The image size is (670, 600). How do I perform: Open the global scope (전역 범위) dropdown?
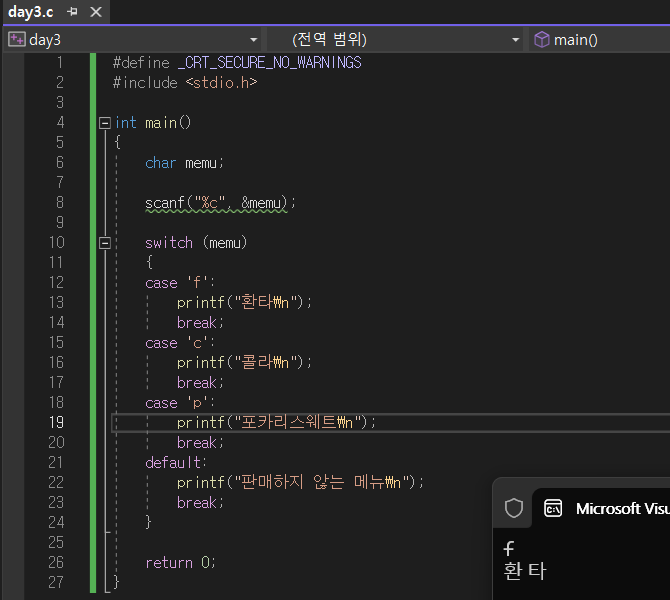[x=515, y=40]
